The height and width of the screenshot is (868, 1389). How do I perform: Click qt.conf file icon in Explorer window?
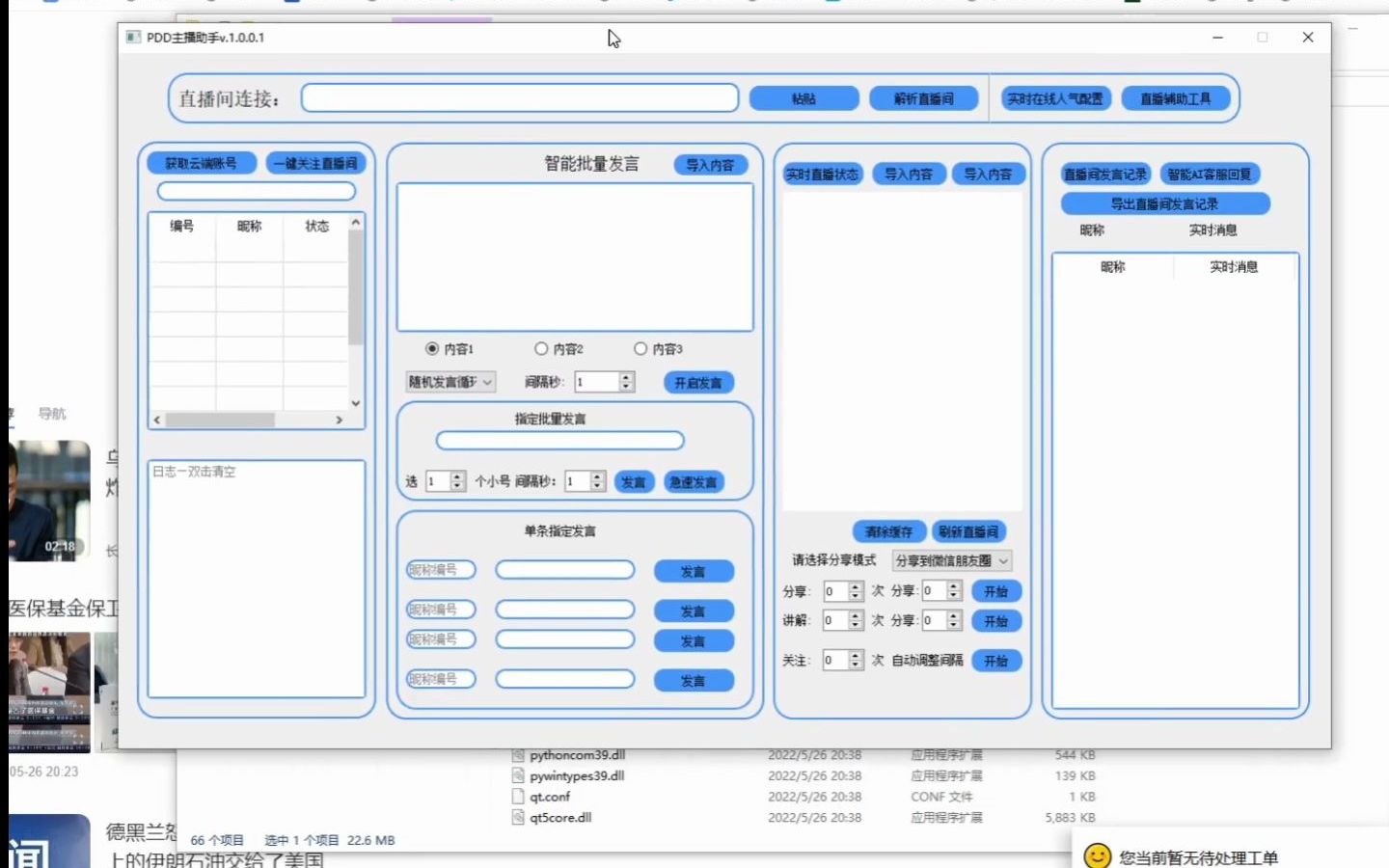click(518, 797)
